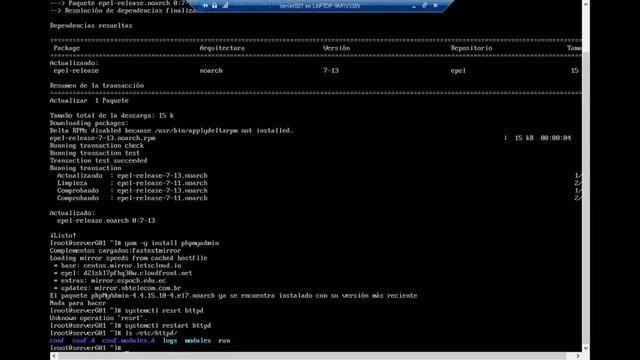
Task: Click the vertical scrollbar thumb
Action: point(586,197)
